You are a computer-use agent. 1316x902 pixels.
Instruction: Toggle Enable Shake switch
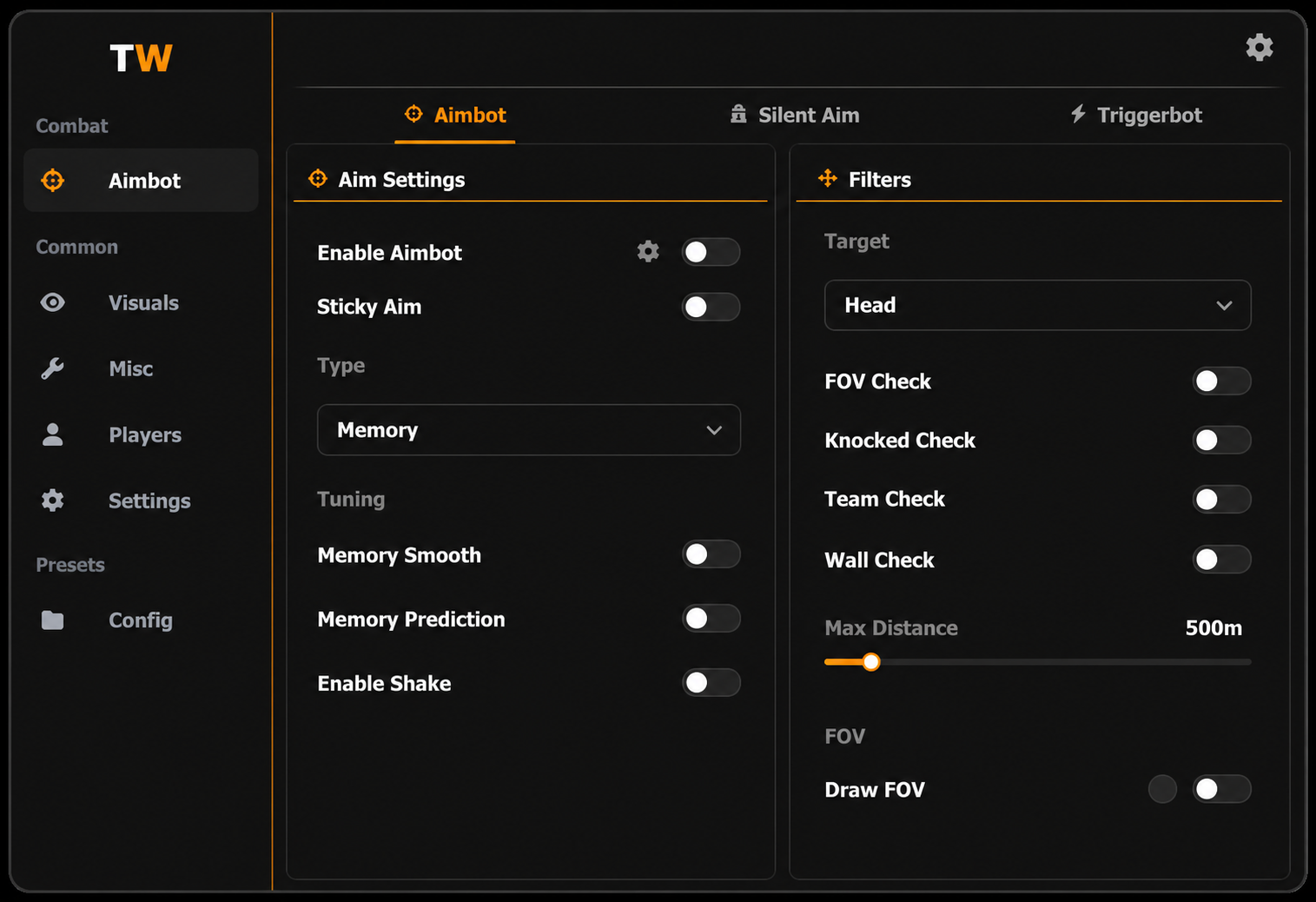coord(711,683)
